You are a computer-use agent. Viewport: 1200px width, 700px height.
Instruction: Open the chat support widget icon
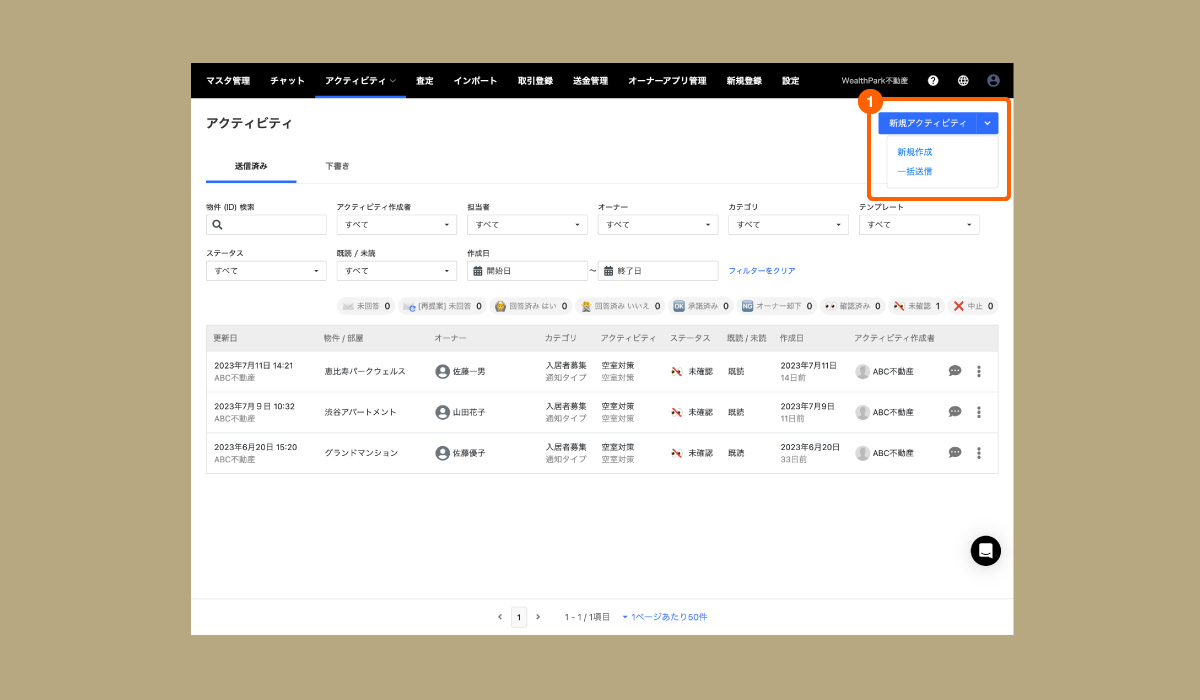click(x=985, y=550)
